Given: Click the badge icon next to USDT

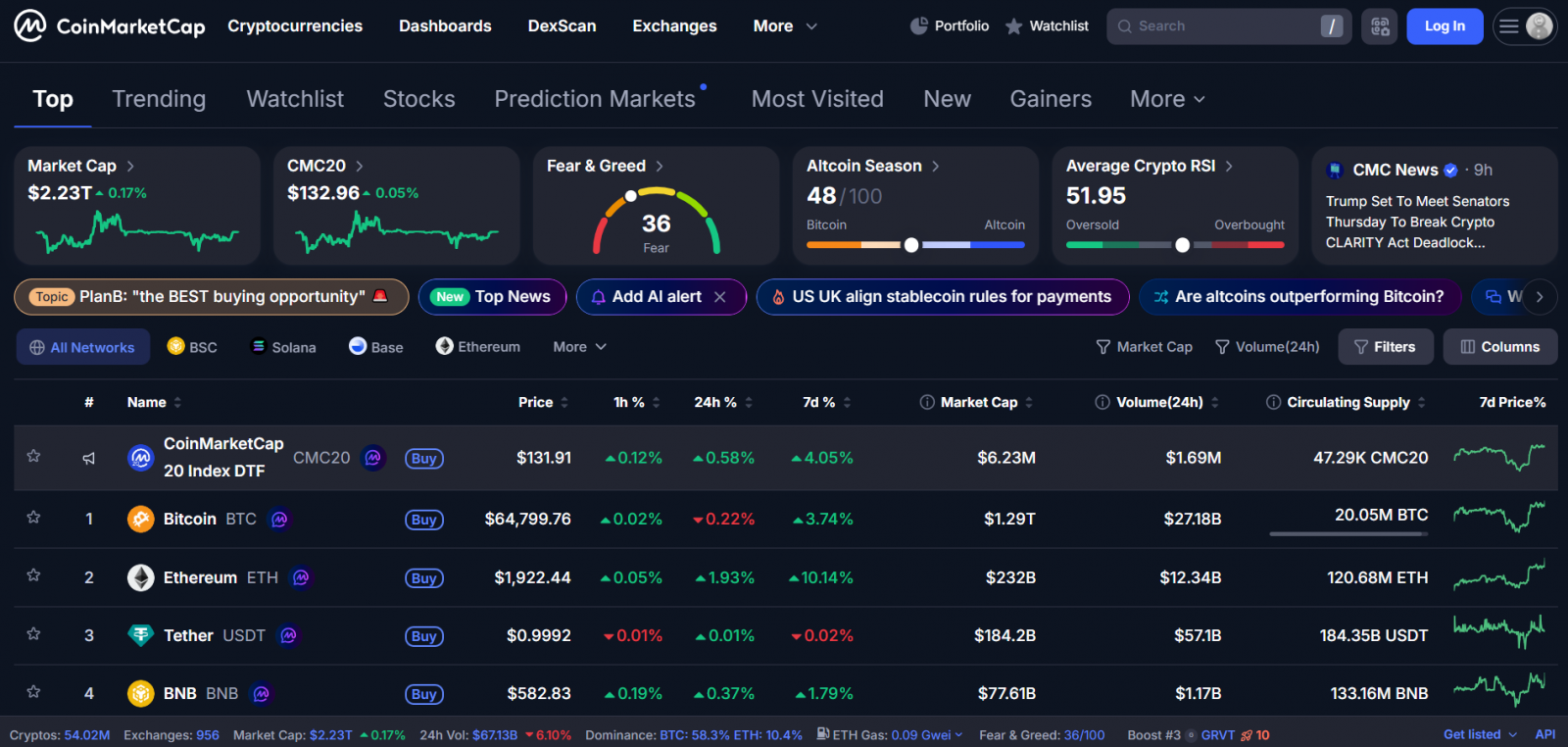Looking at the screenshot, I should pyautogui.click(x=288, y=636).
